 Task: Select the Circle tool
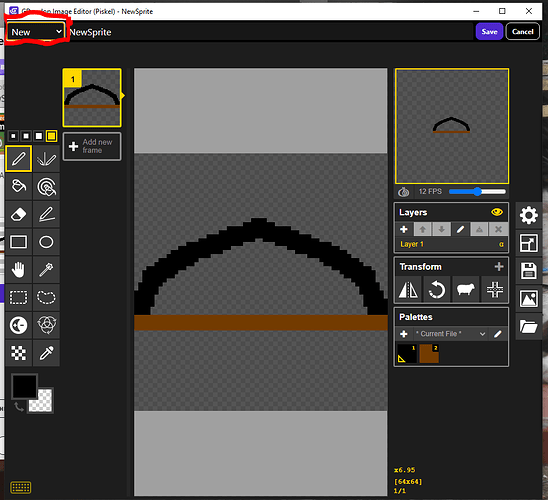(x=46, y=242)
